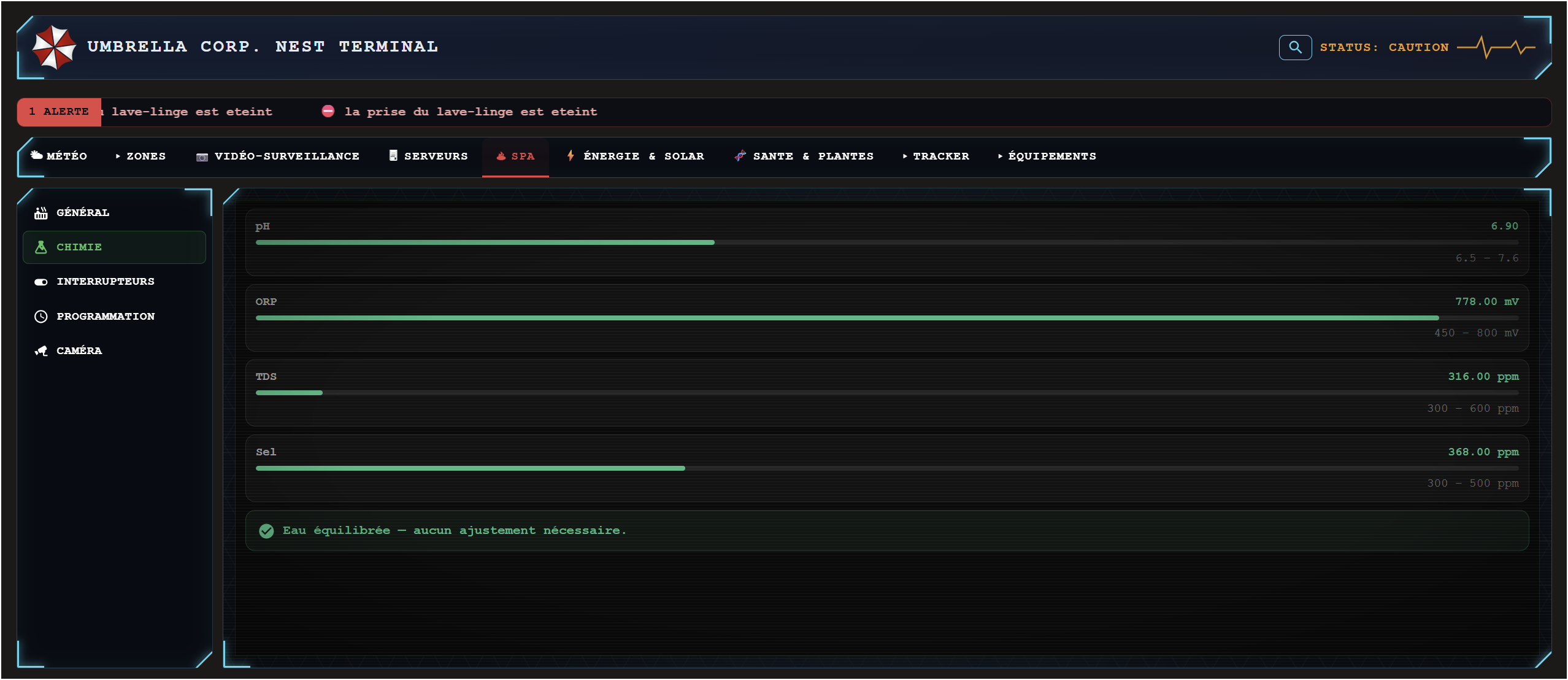Click the clock icon beside Programmation
The width and height of the screenshot is (1568, 680).
click(x=41, y=316)
